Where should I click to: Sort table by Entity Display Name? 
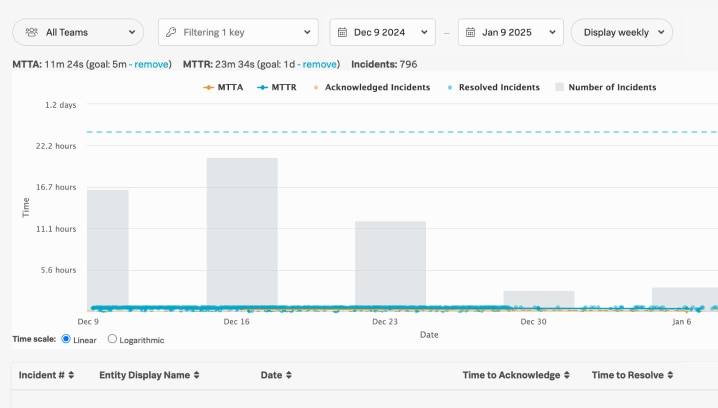click(x=149, y=375)
